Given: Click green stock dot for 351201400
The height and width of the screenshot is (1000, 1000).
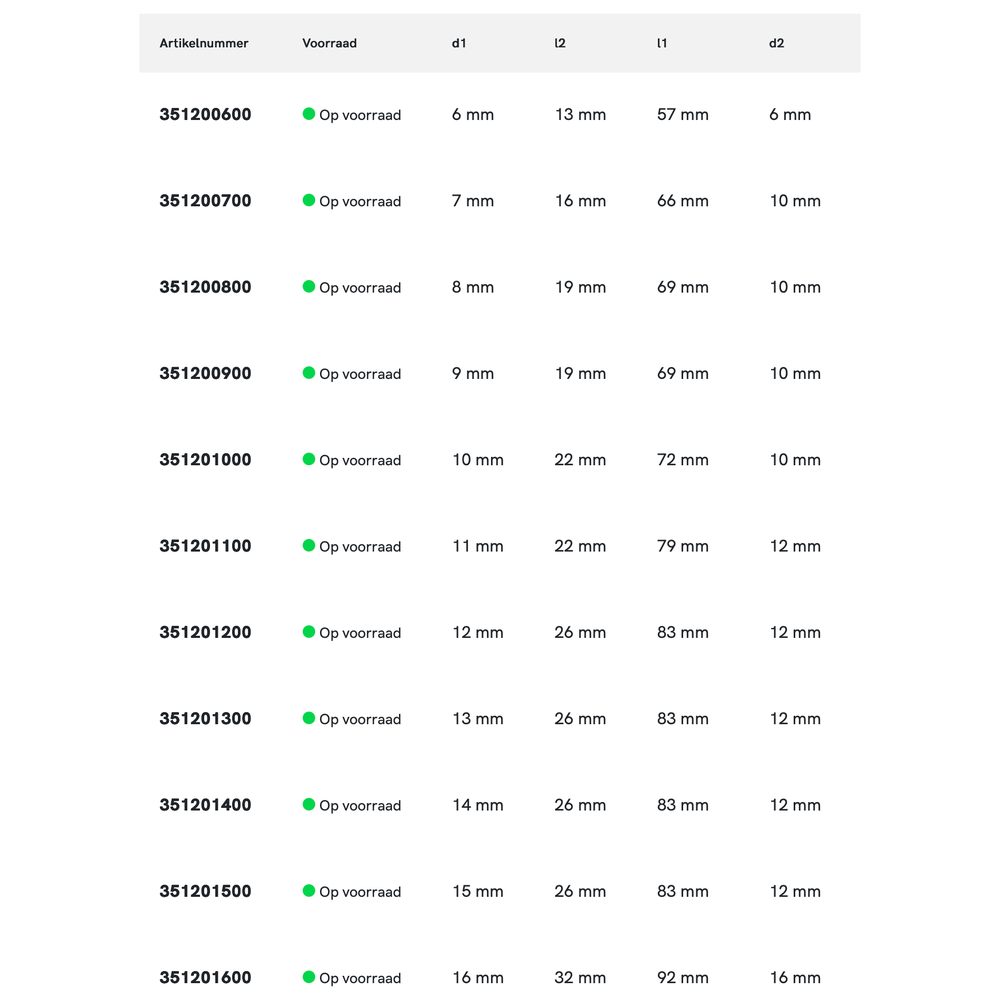Looking at the screenshot, I should tap(309, 804).
